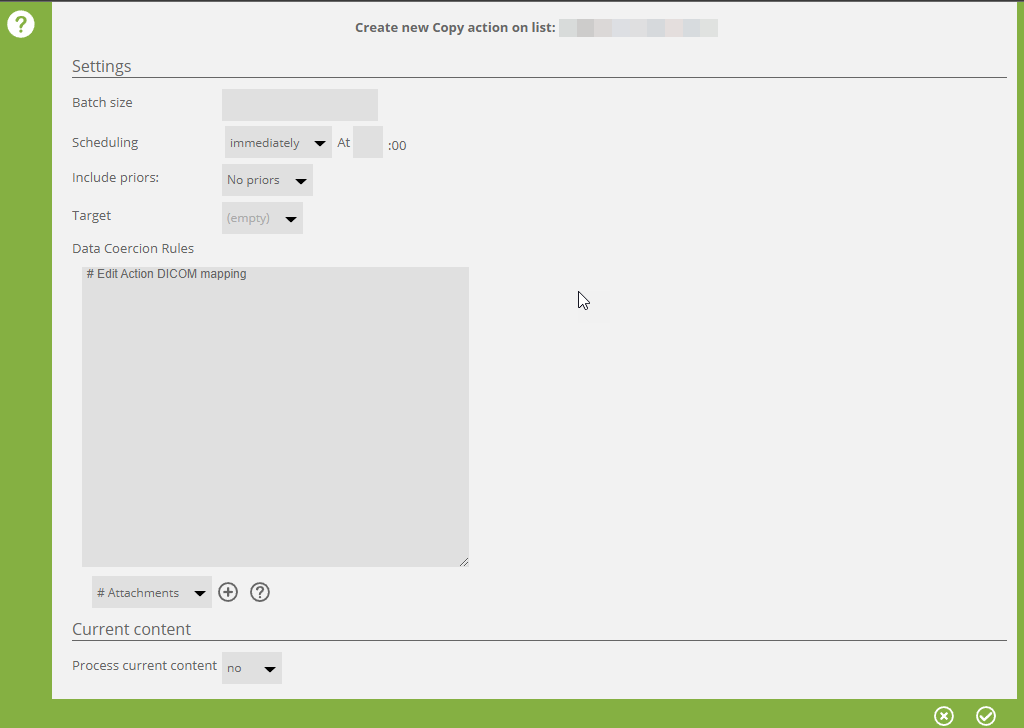Expand the # Attachments dropdown
This screenshot has height=728, width=1024.
pos(151,592)
